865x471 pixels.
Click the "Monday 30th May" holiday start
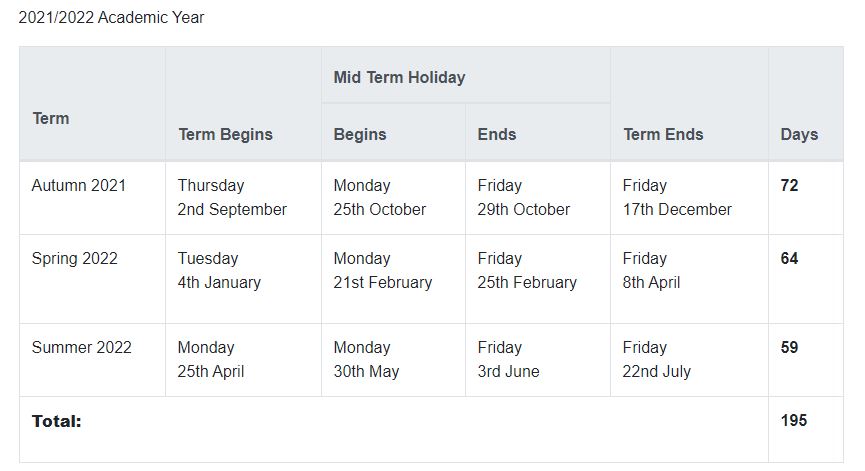(x=366, y=360)
